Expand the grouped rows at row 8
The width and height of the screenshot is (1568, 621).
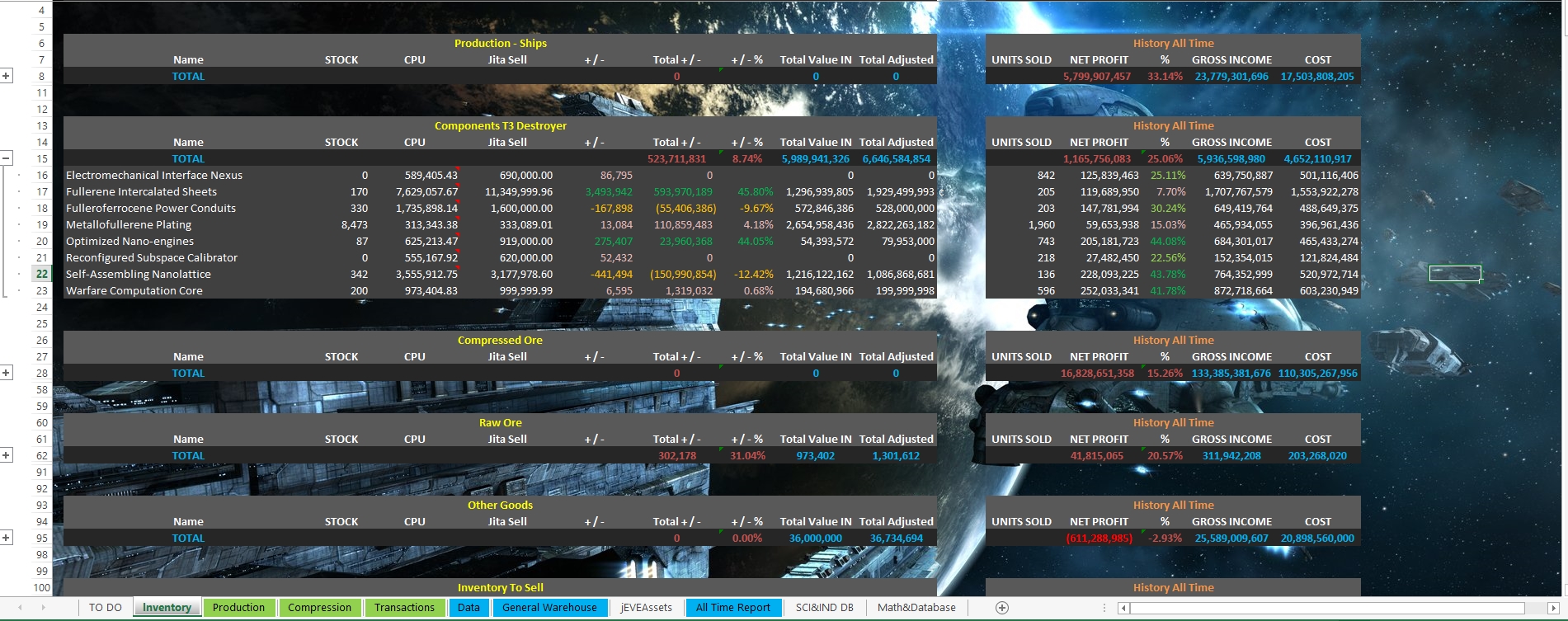coord(6,76)
